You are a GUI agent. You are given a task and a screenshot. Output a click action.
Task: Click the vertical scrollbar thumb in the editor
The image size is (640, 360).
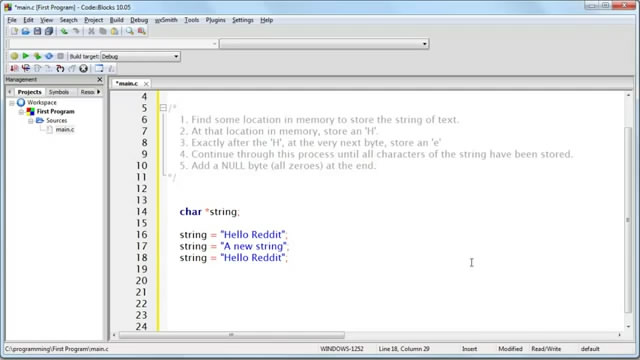(x=628, y=220)
